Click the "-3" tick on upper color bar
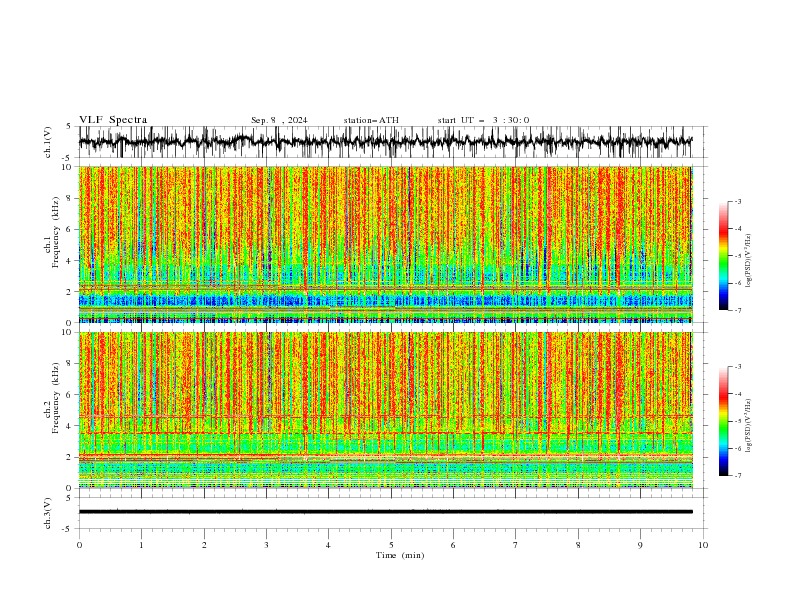 tap(737, 201)
